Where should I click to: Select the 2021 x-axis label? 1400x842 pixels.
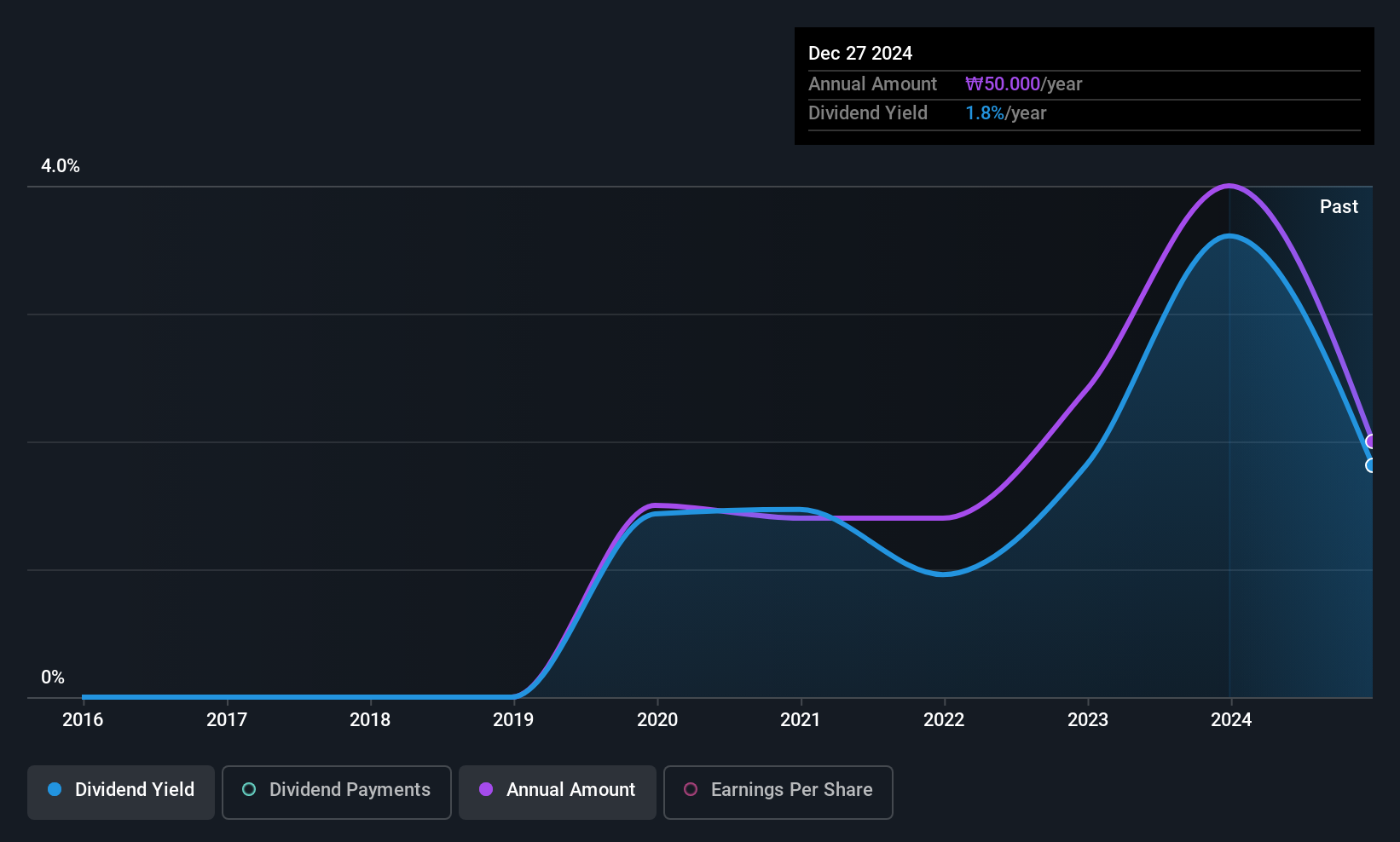[x=801, y=719]
